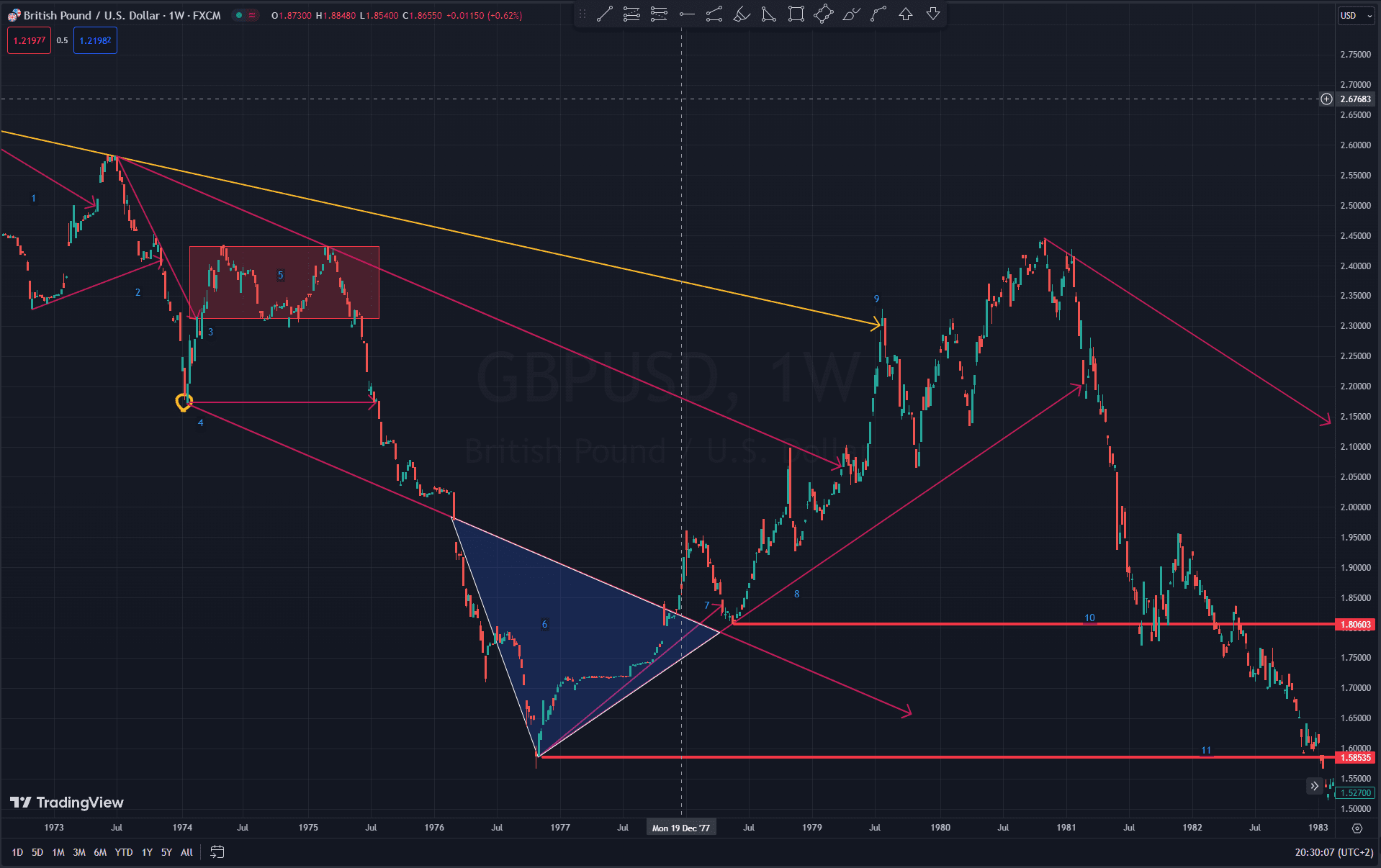1381x868 pixels.
Task: Set the date range to 6M
Action: pyautogui.click(x=100, y=852)
